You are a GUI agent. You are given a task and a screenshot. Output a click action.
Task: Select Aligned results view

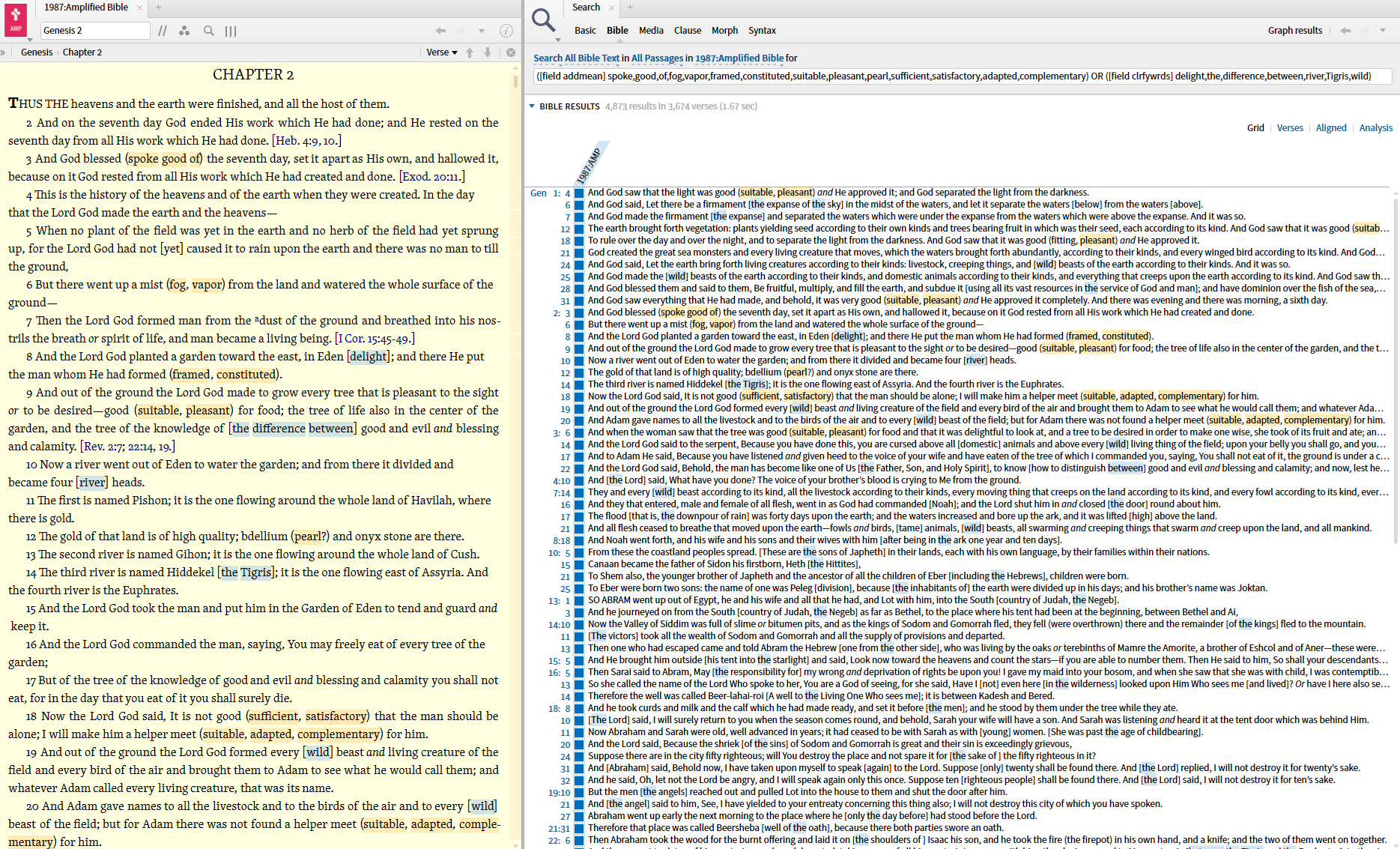pyautogui.click(x=1331, y=128)
